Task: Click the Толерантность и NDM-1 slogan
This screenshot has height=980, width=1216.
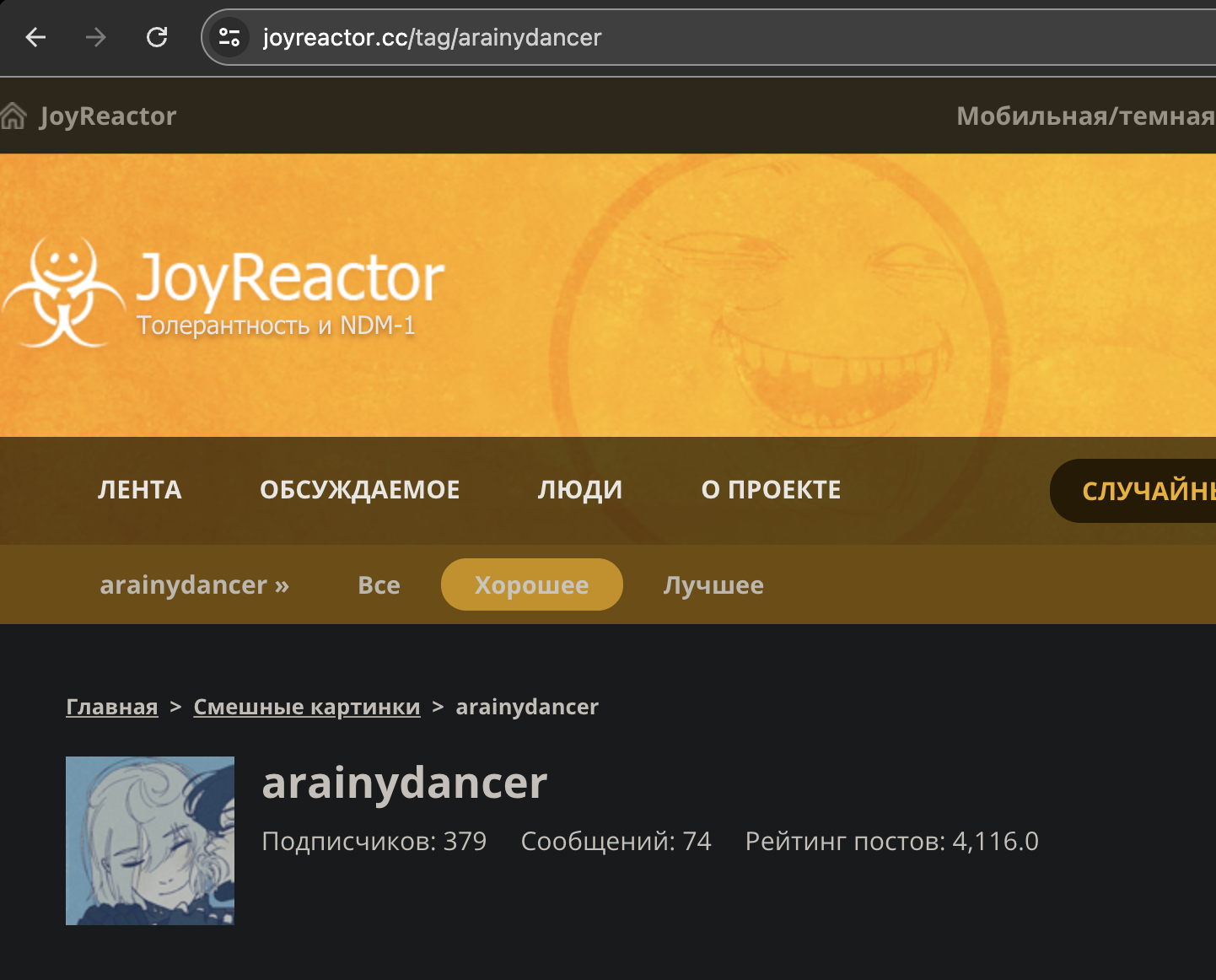Action: click(277, 326)
